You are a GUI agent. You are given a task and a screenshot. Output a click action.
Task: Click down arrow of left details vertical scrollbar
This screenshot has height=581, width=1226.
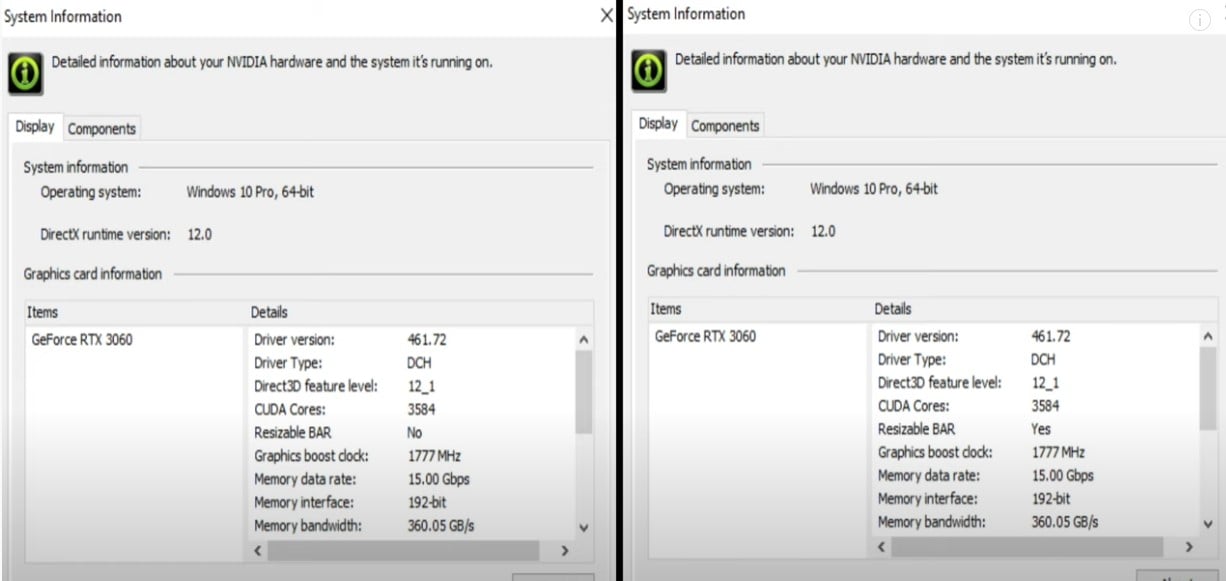pos(584,527)
